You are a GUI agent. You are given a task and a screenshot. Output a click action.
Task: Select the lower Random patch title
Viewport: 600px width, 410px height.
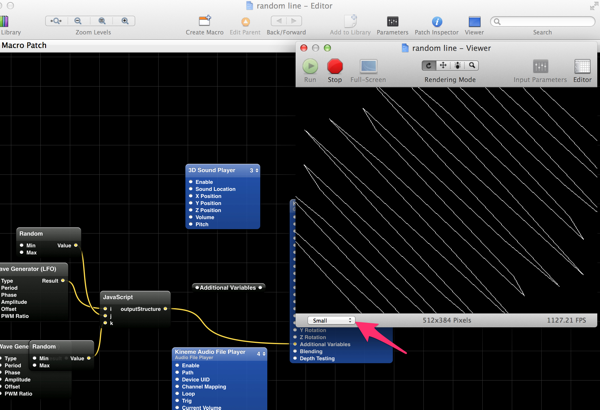pos(44,346)
